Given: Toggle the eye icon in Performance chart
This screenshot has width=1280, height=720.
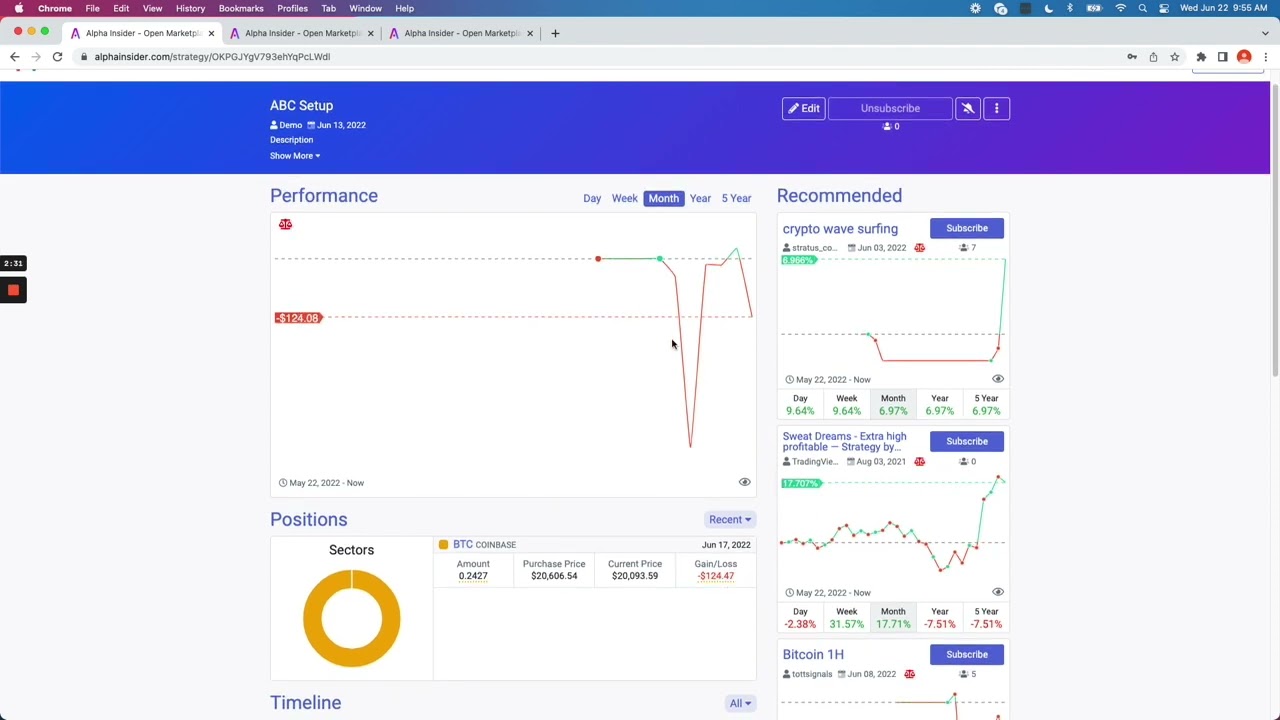Looking at the screenshot, I should tap(744, 482).
